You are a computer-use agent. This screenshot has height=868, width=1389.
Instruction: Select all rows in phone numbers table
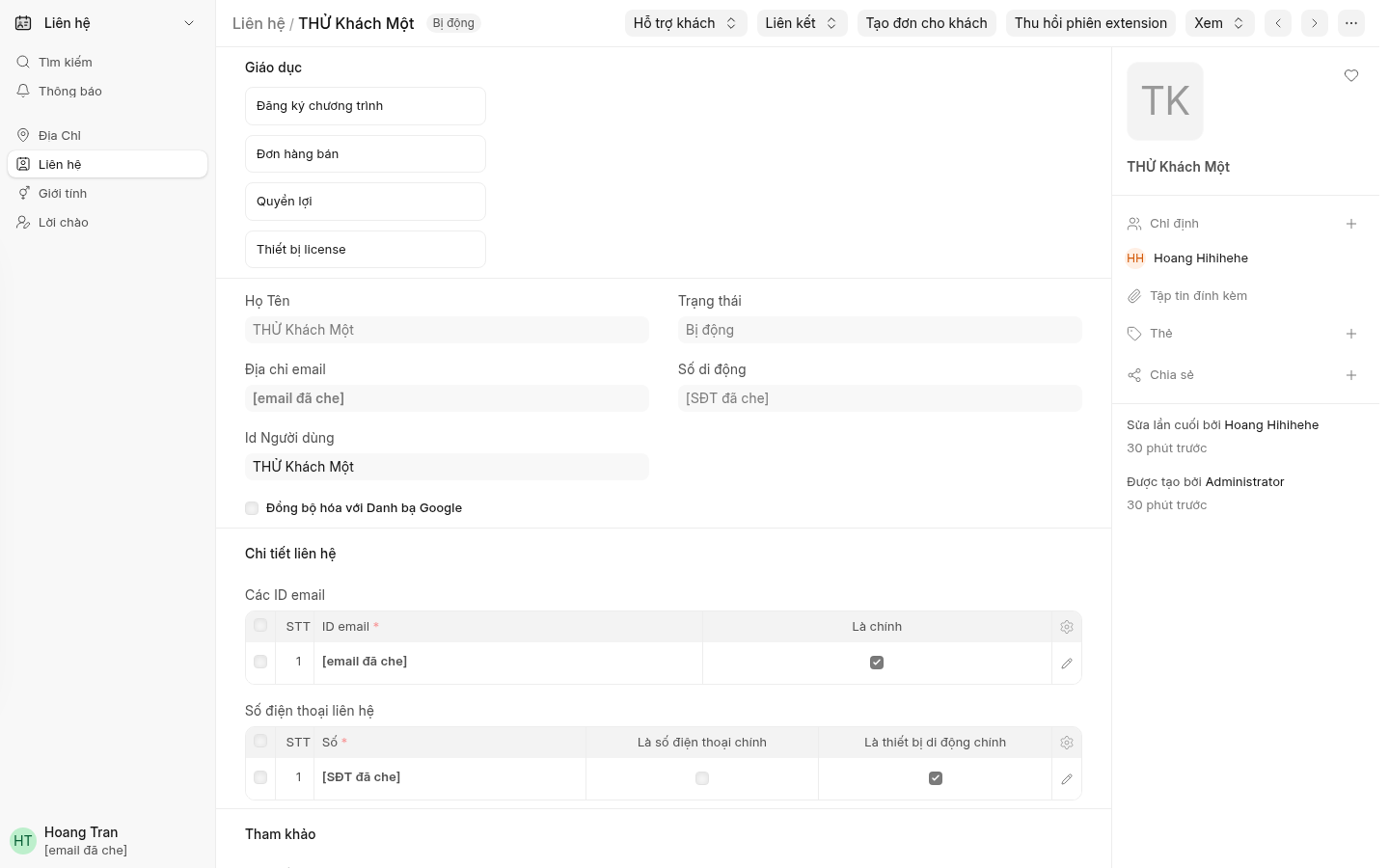[260, 742]
